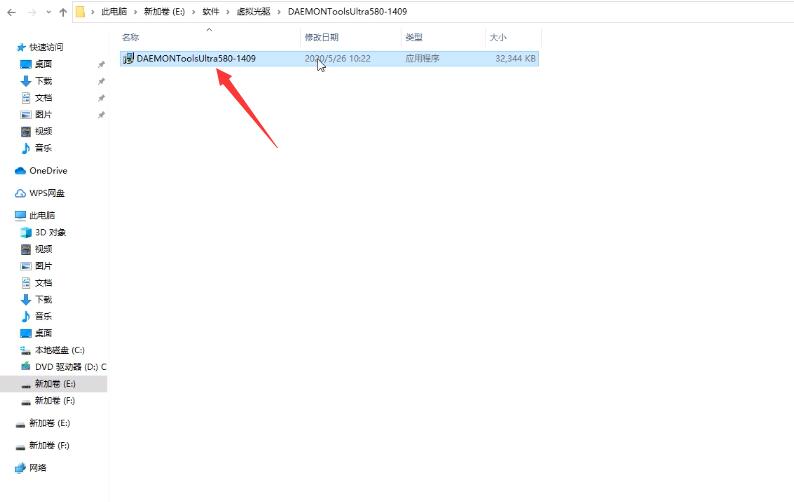Image resolution: width=794 pixels, height=502 pixels.
Task: Open 桌面 listed under 此电脑
Action: [x=43, y=333]
